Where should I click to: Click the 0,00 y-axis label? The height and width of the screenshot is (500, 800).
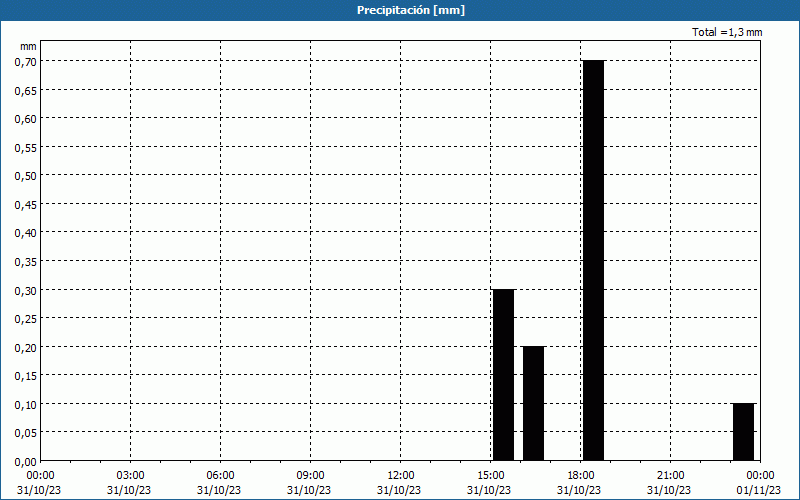[x=25, y=462]
